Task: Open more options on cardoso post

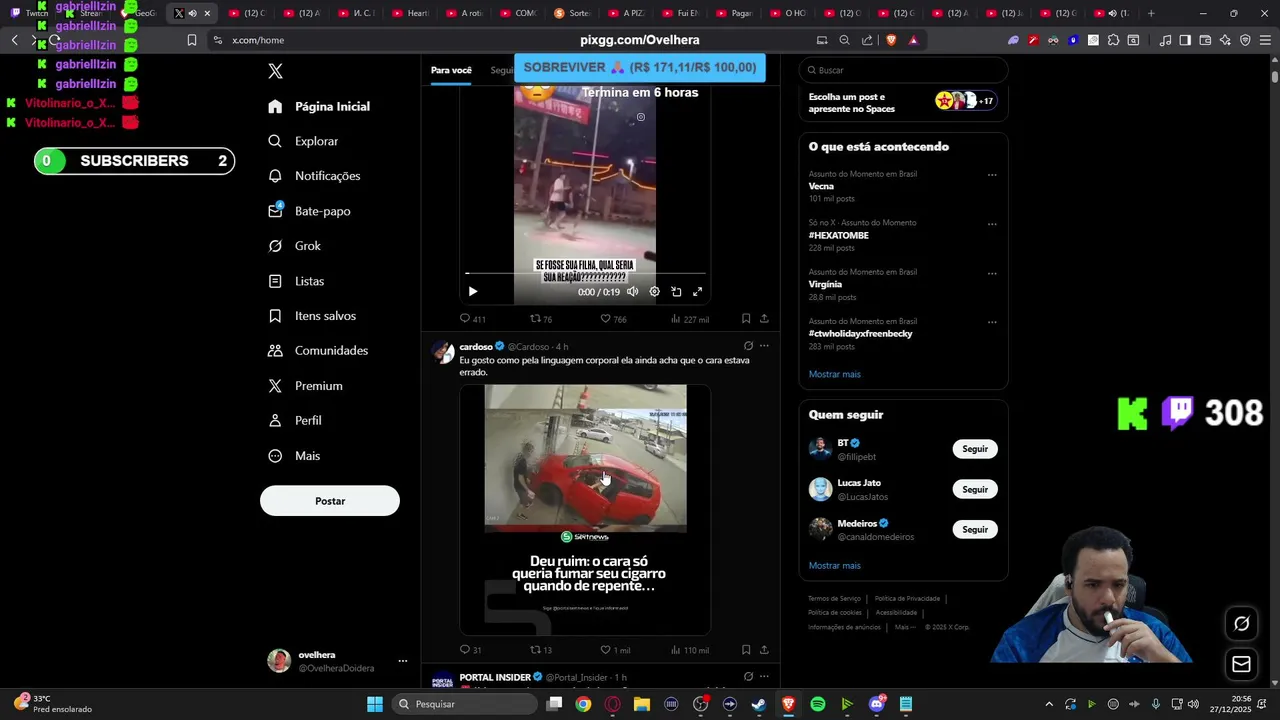Action: pos(764,346)
